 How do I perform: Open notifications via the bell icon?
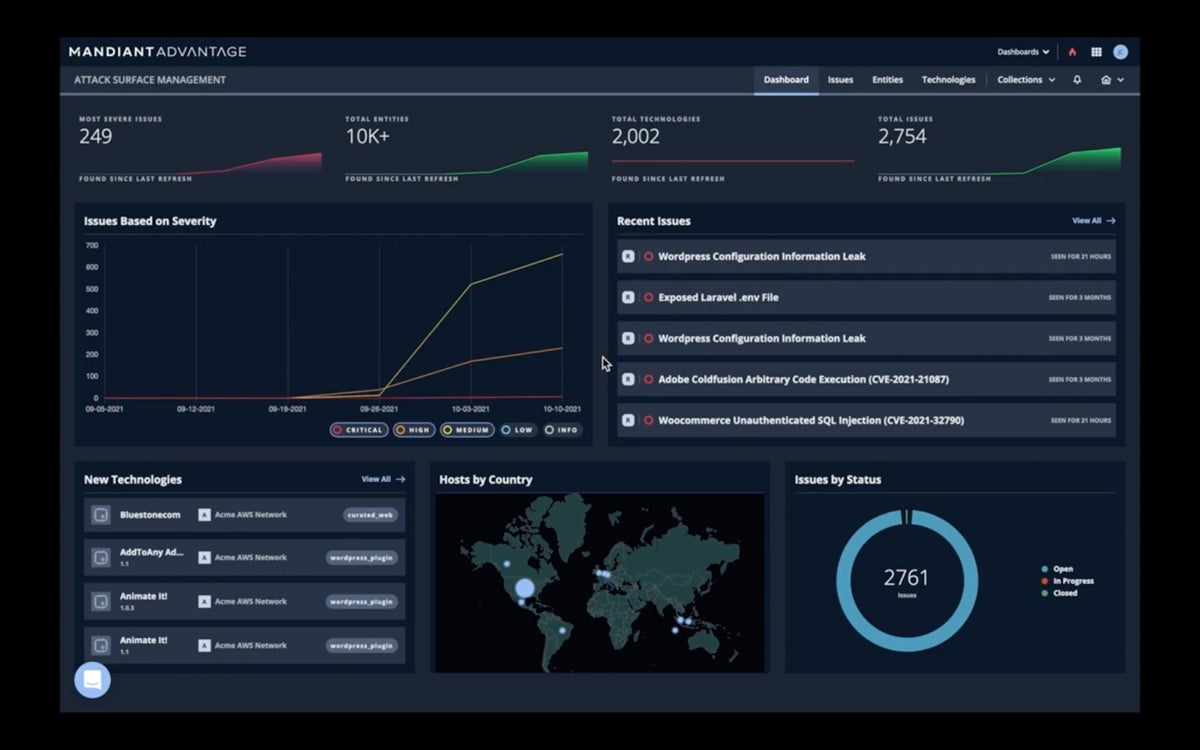(x=1077, y=79)
